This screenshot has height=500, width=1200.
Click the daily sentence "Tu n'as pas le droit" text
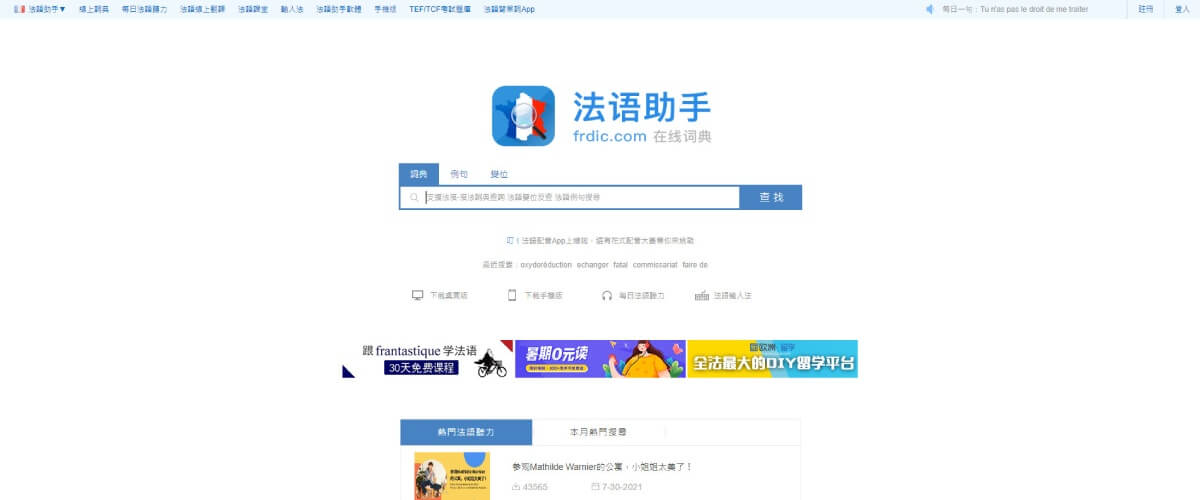pyautogui.click(x=1034, y=9)
